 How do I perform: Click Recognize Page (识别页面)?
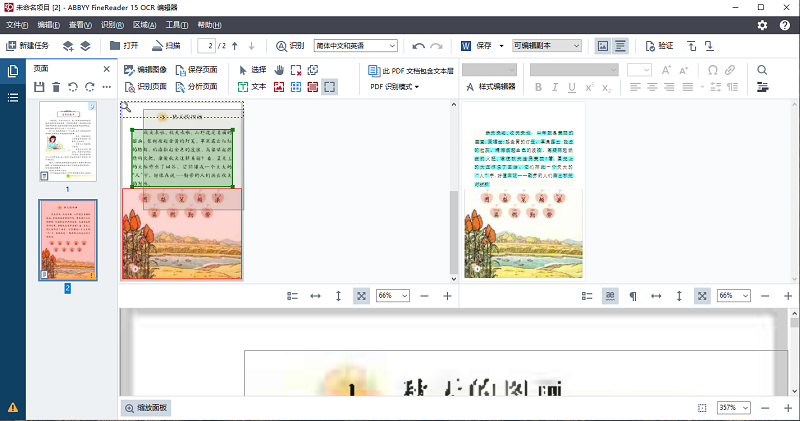(145, 87)
